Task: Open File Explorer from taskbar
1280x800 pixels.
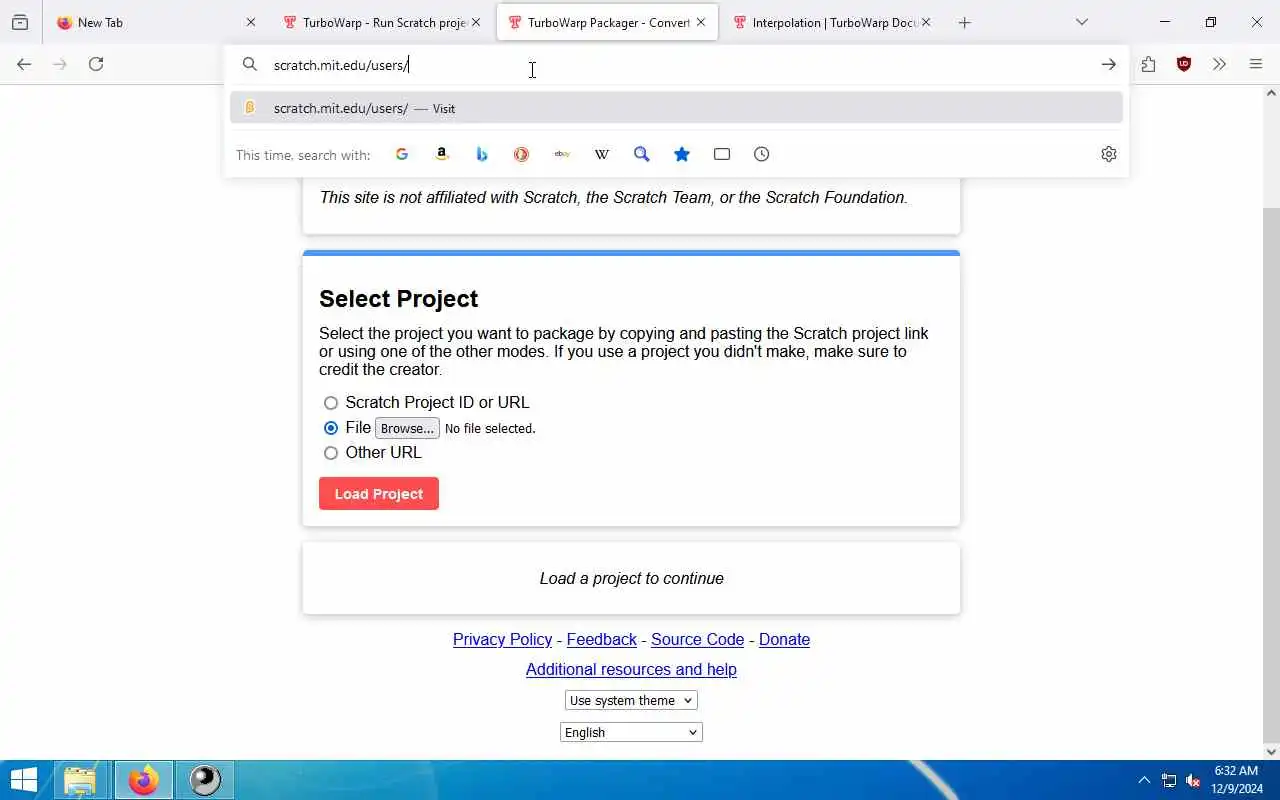Action: (x=80, y=780)
